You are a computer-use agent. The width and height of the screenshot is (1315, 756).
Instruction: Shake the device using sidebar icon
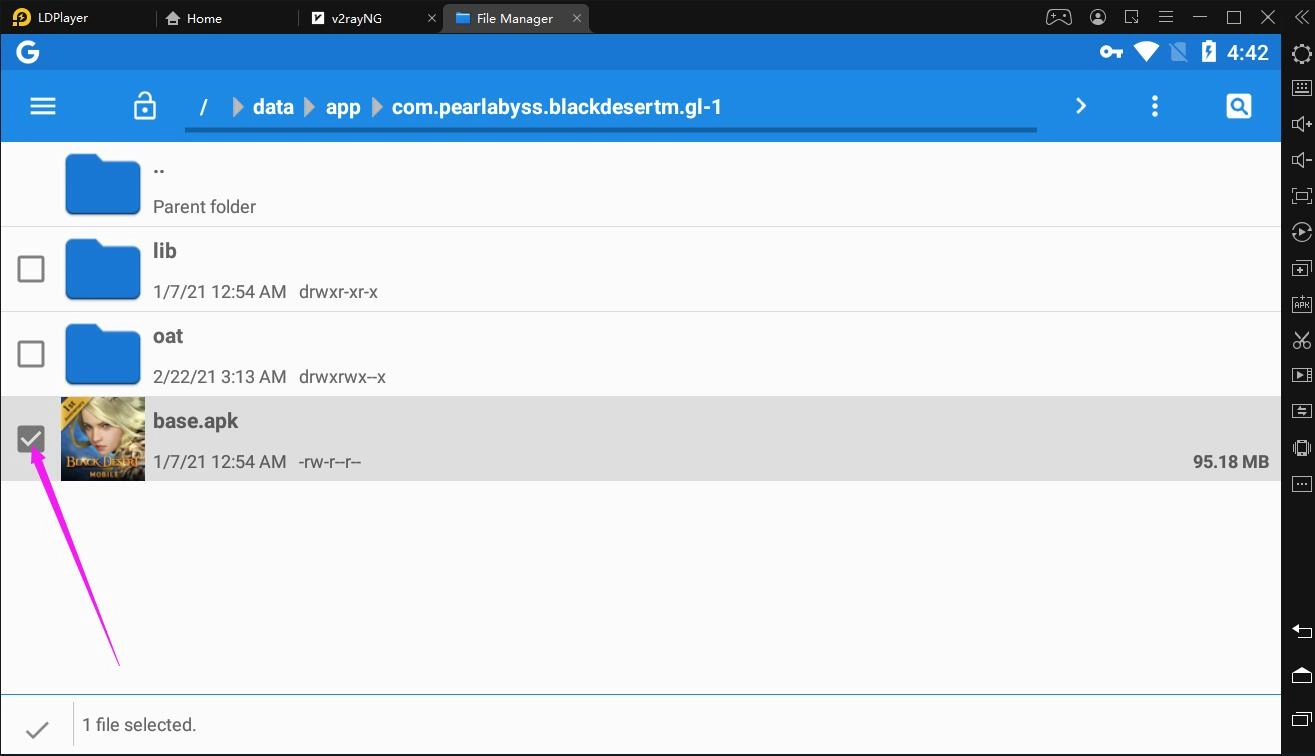pyautogui.click(x=1301, y=447)
